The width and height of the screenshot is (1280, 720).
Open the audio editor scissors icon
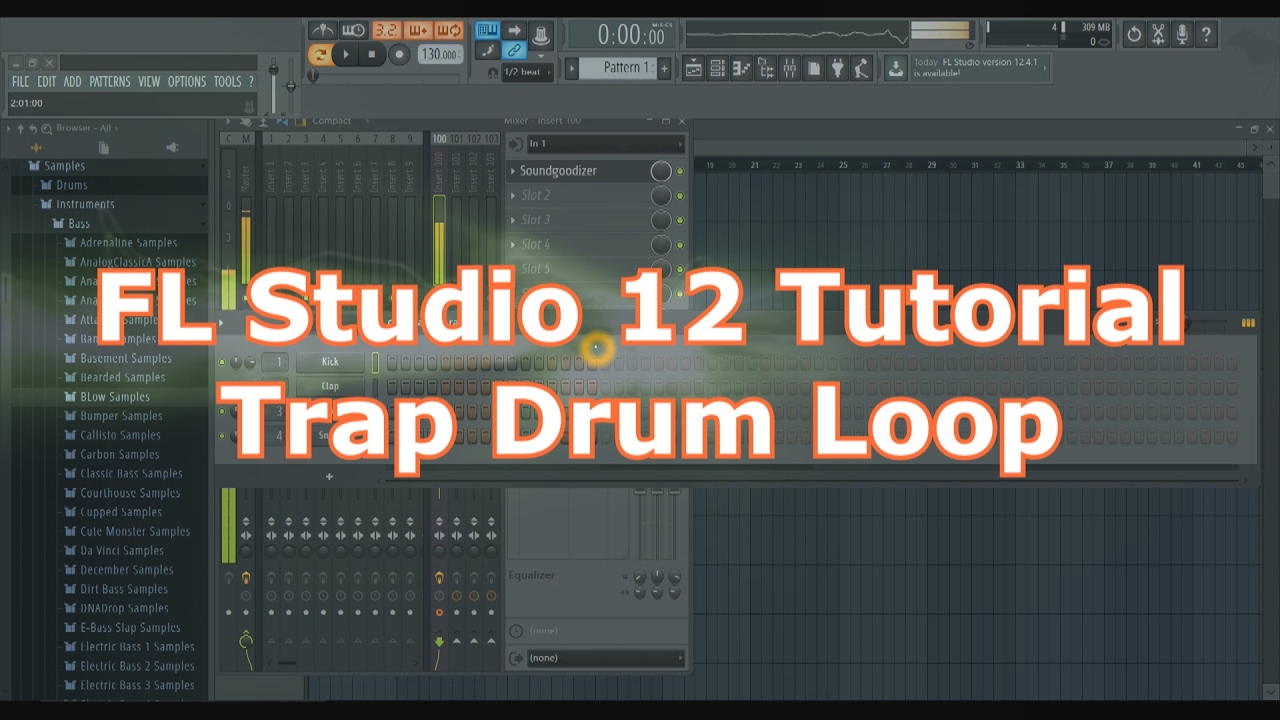click(1158, 34)
